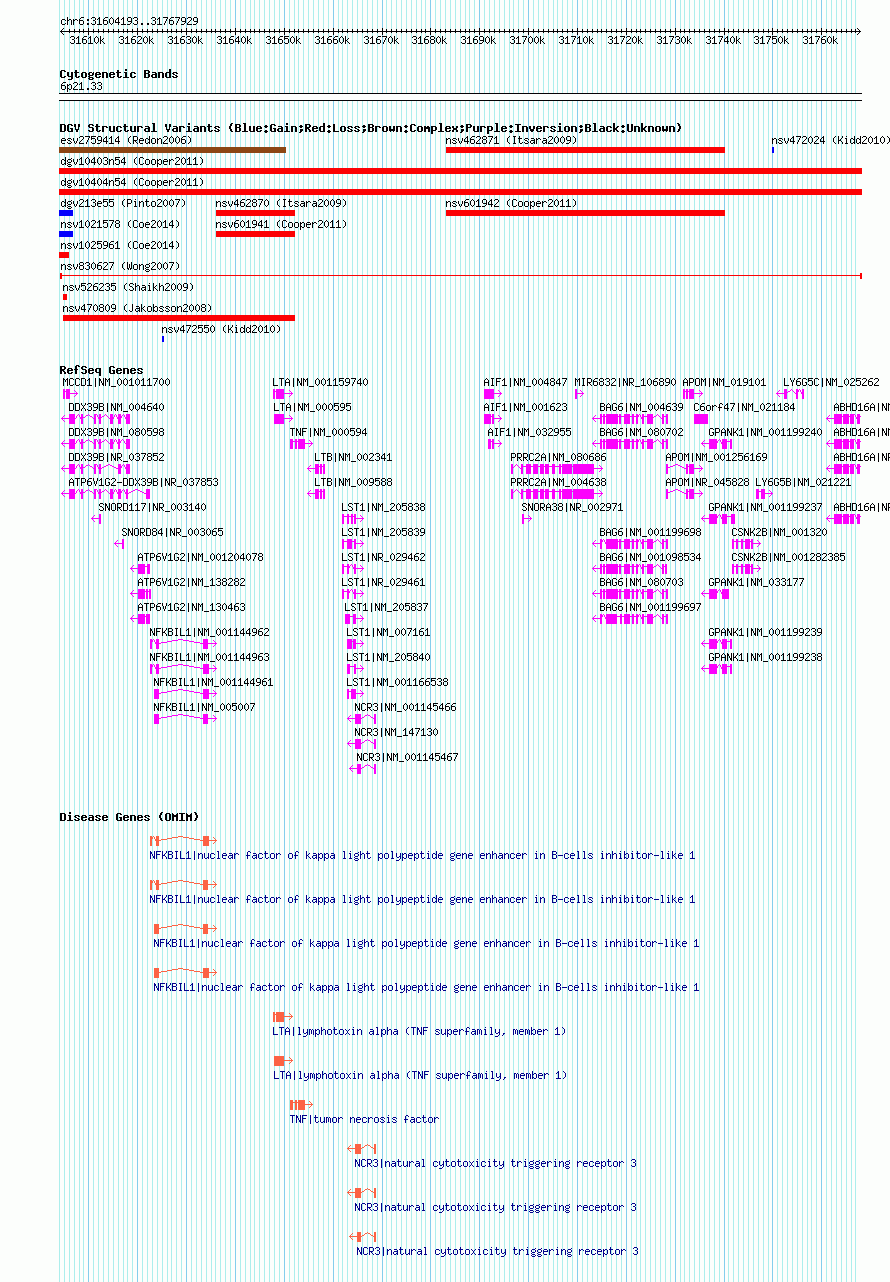The height and width of the screenshot is (1282, 890).
Task: Click the red dgv10404n54 (Cooper2011) bar
Action: [x=460, y=192]
